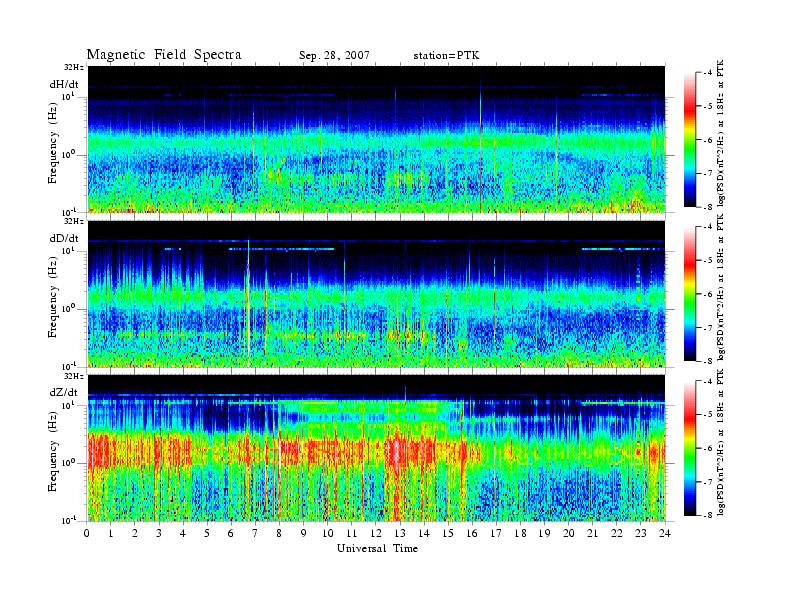This screenshot has height=612, width=792.
Task: Click the dH/dt spectrogram plot area
Action: (x=377, y=139)
